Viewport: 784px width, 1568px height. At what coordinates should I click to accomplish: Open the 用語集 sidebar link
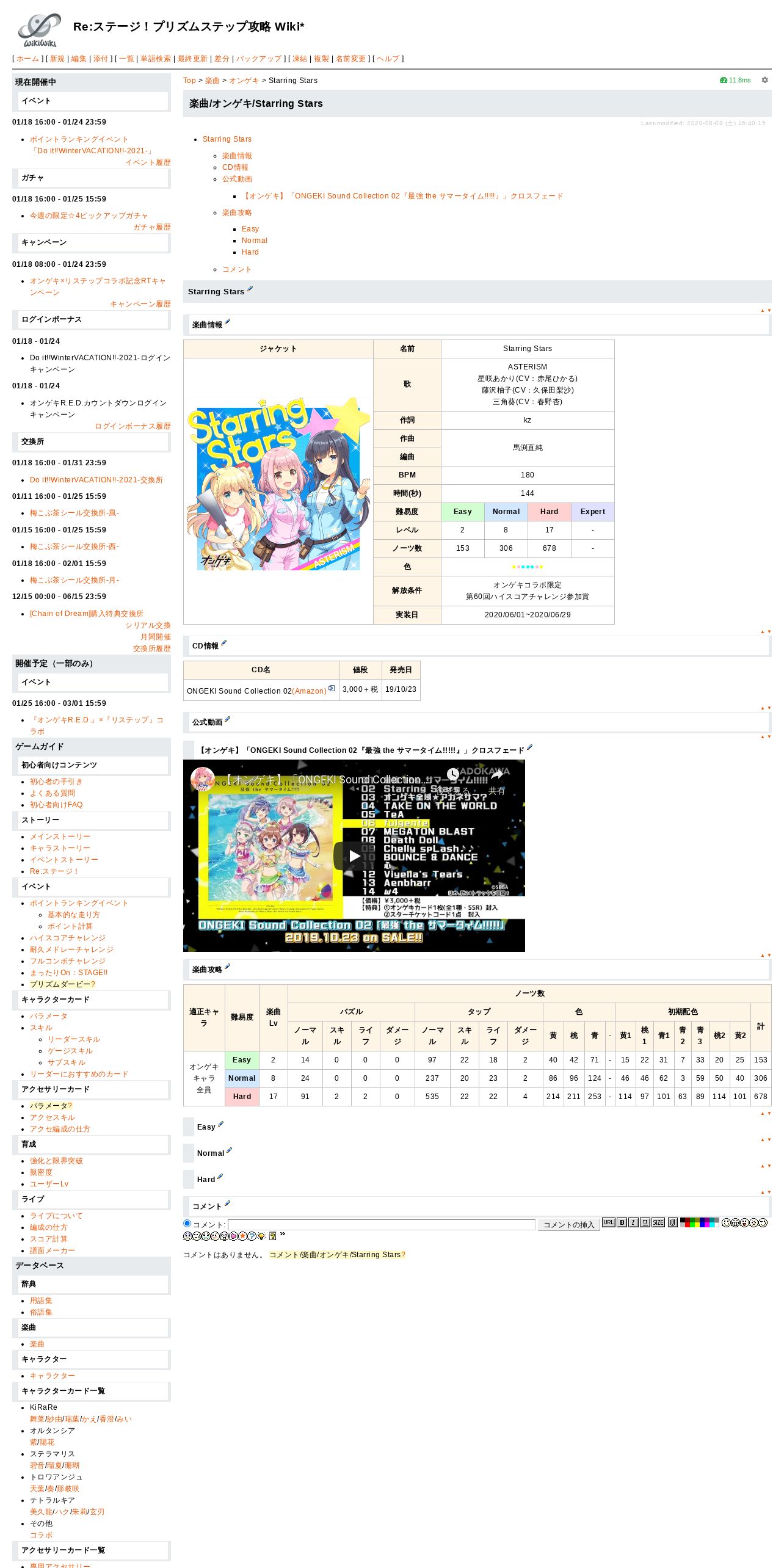pos(41,1301)
